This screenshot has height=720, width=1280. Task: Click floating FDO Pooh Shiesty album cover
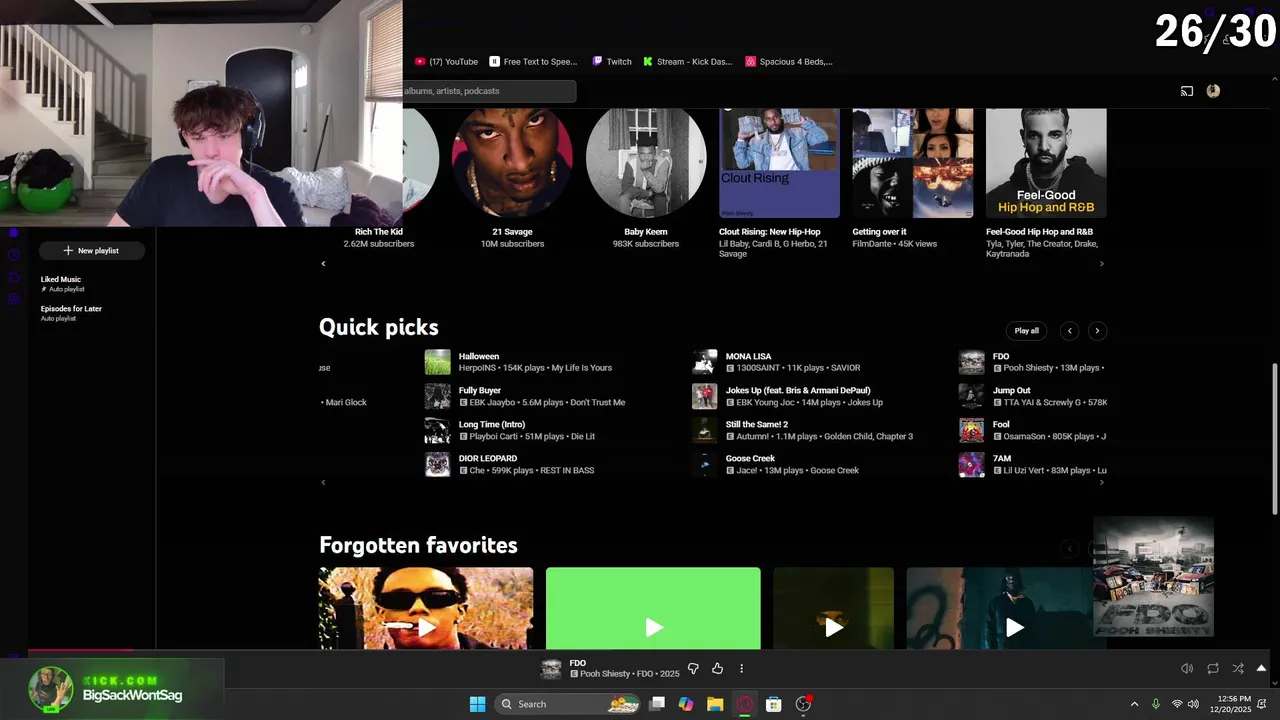click(x=1153, y=577)
